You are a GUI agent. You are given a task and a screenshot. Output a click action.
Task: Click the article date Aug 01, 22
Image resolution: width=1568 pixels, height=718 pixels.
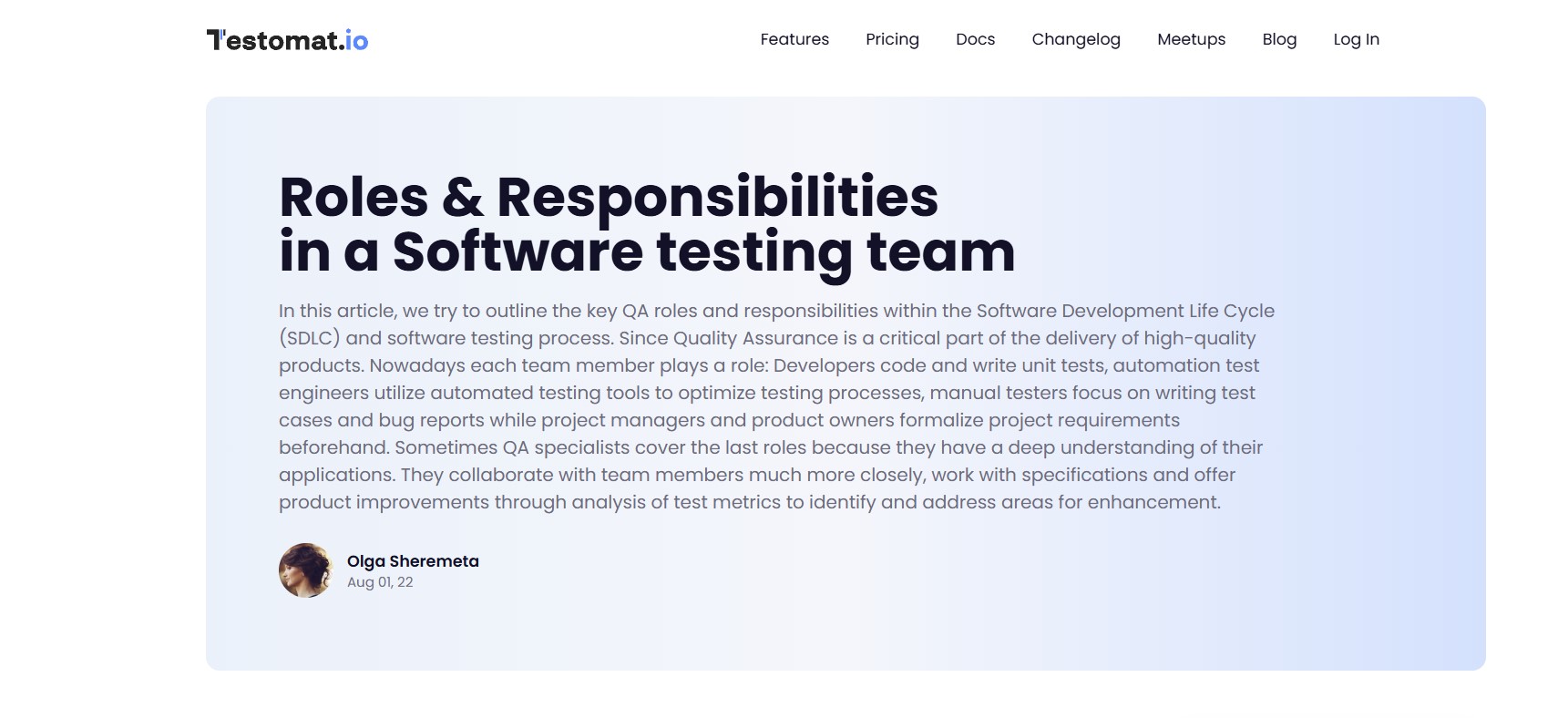[380, 582]
